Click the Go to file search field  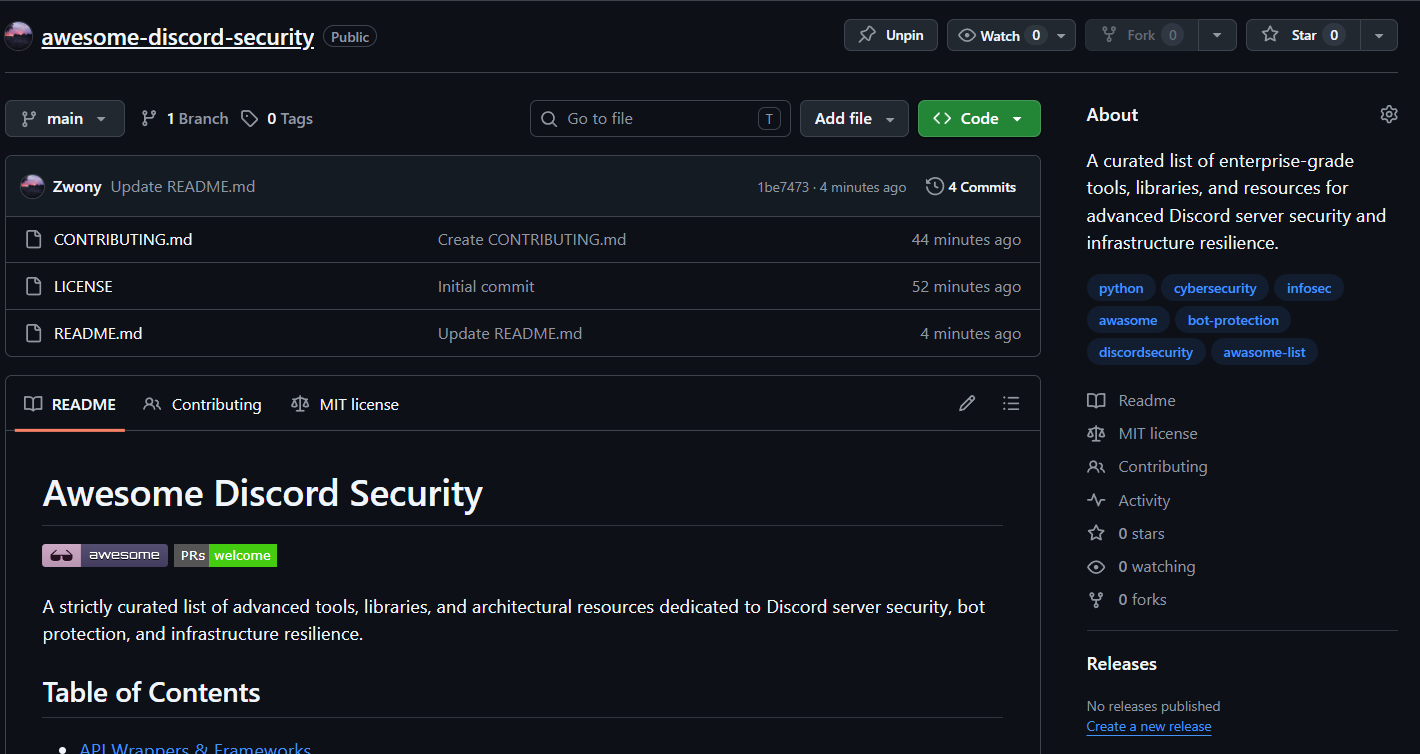click(660, 118)
